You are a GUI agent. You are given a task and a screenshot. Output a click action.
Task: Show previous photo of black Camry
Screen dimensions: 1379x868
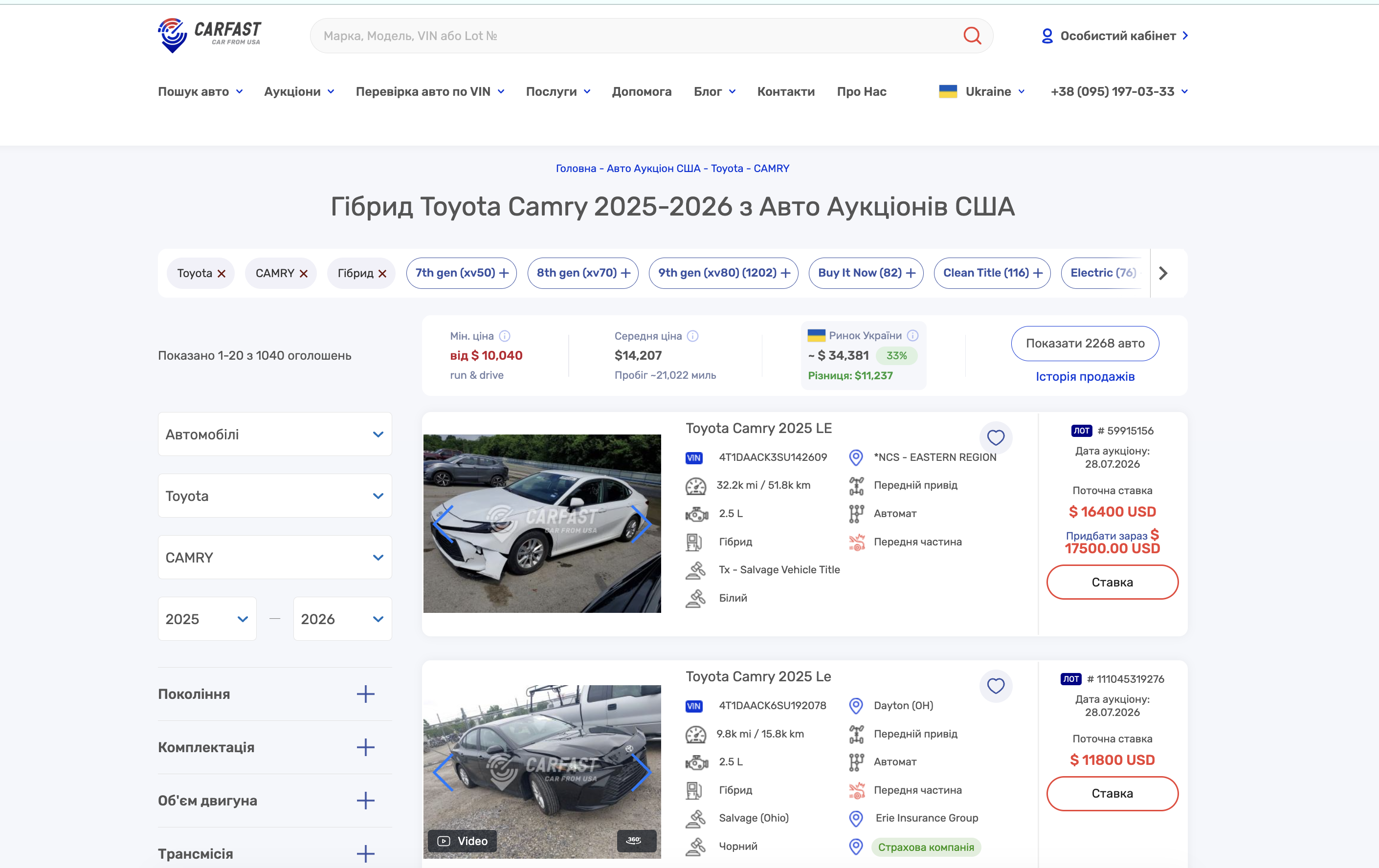[x=443, y=772]
